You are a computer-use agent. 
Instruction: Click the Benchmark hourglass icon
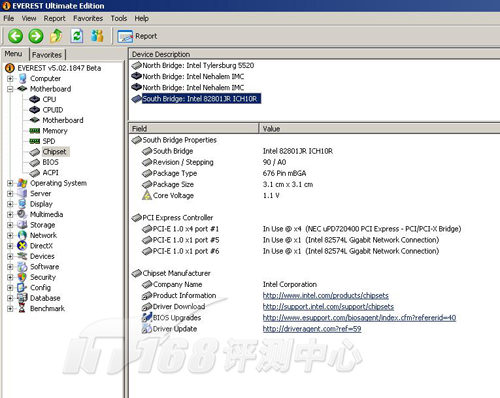click(x=22, y=308)
